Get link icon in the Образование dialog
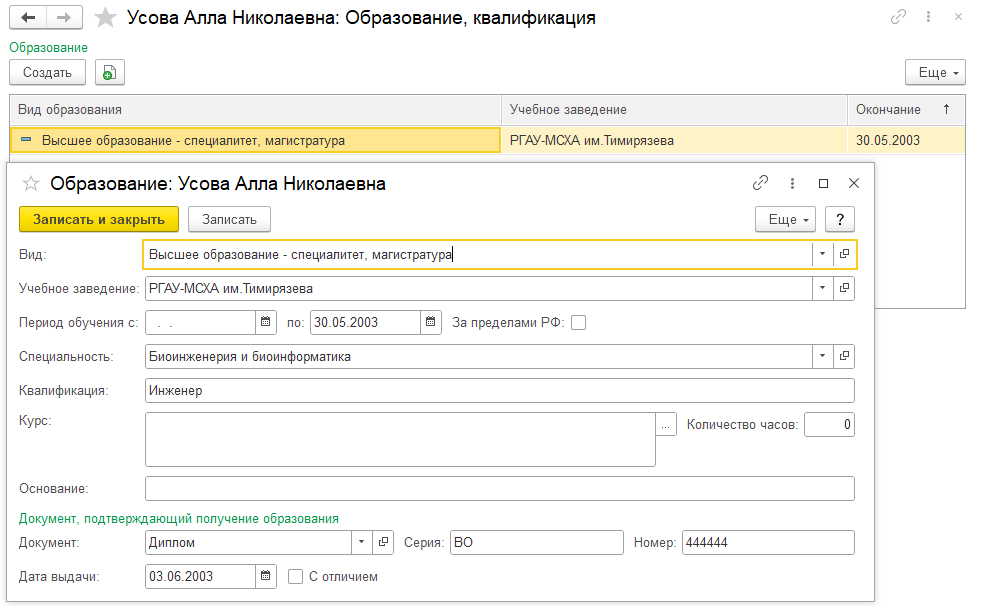This screenshot has height=606, width=982. click(760, 183)
